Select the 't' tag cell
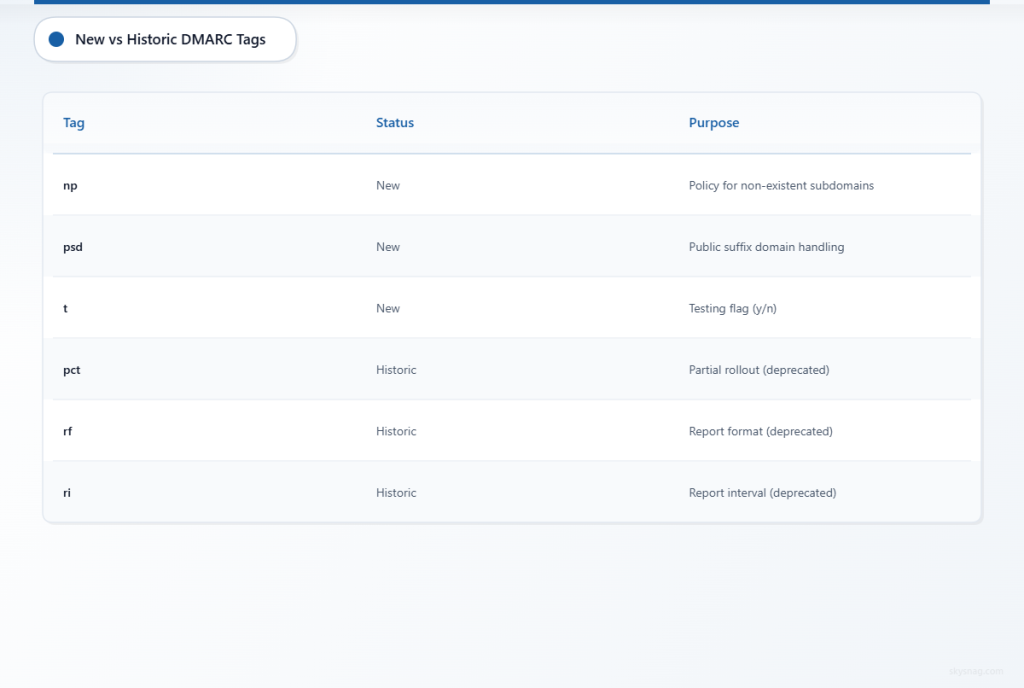1024x688 pixels. click(x=65, y=308)
